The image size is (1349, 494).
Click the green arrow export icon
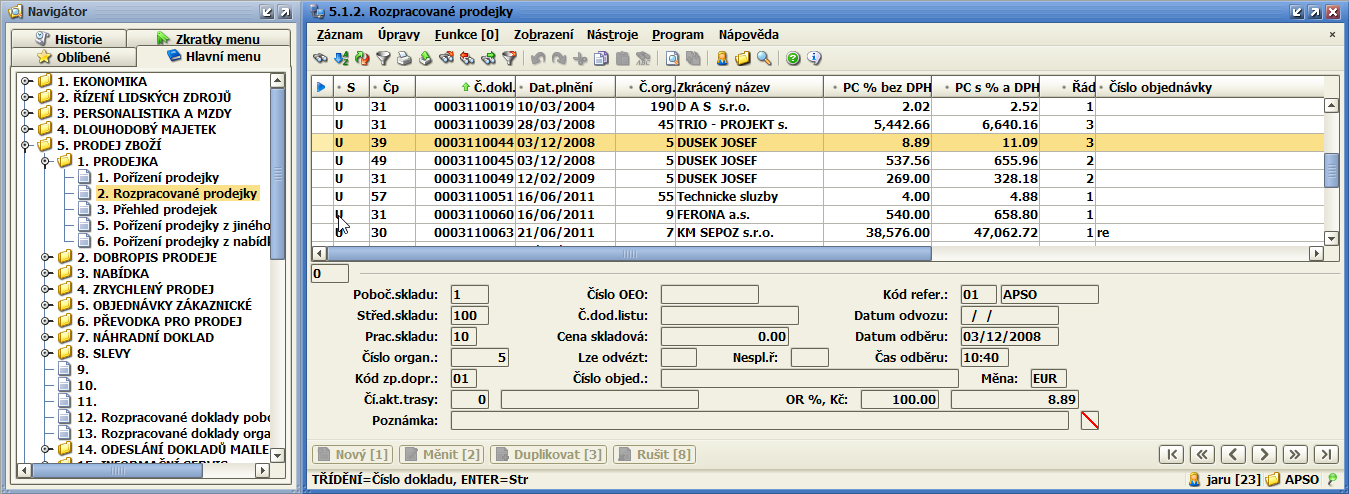(x=425, y=58)
